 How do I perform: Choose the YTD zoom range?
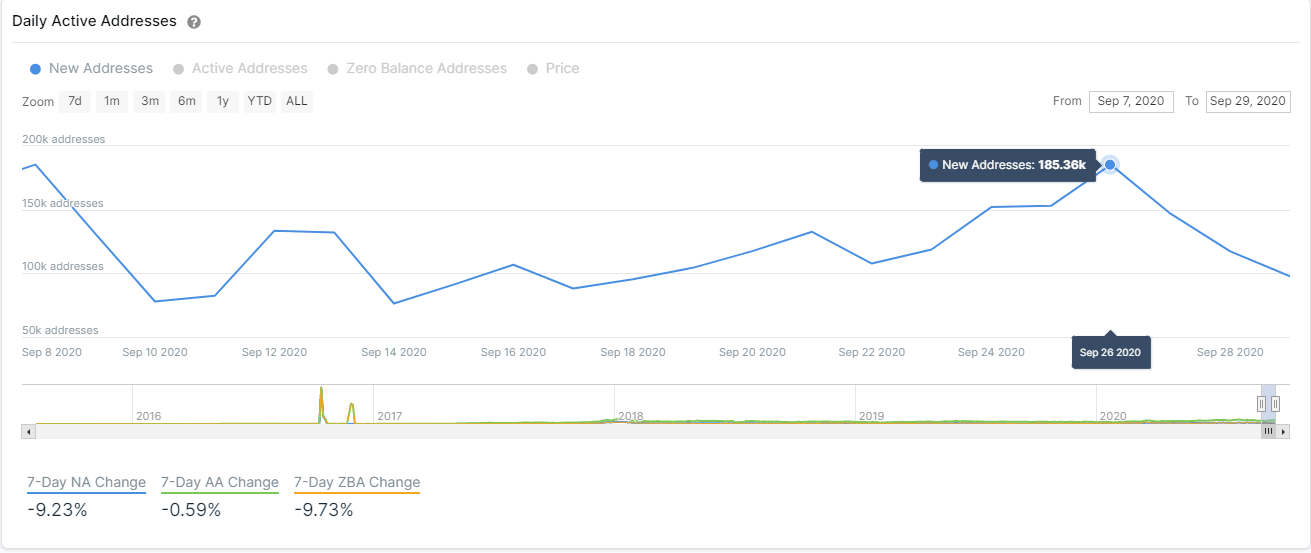point(260,101)
